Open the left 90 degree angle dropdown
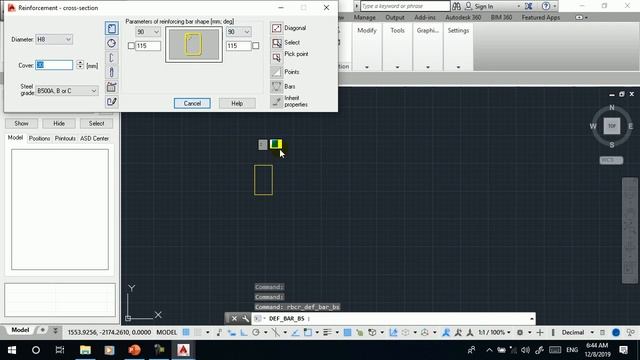This screenshot has height=360, width=640. click(148, 32)
